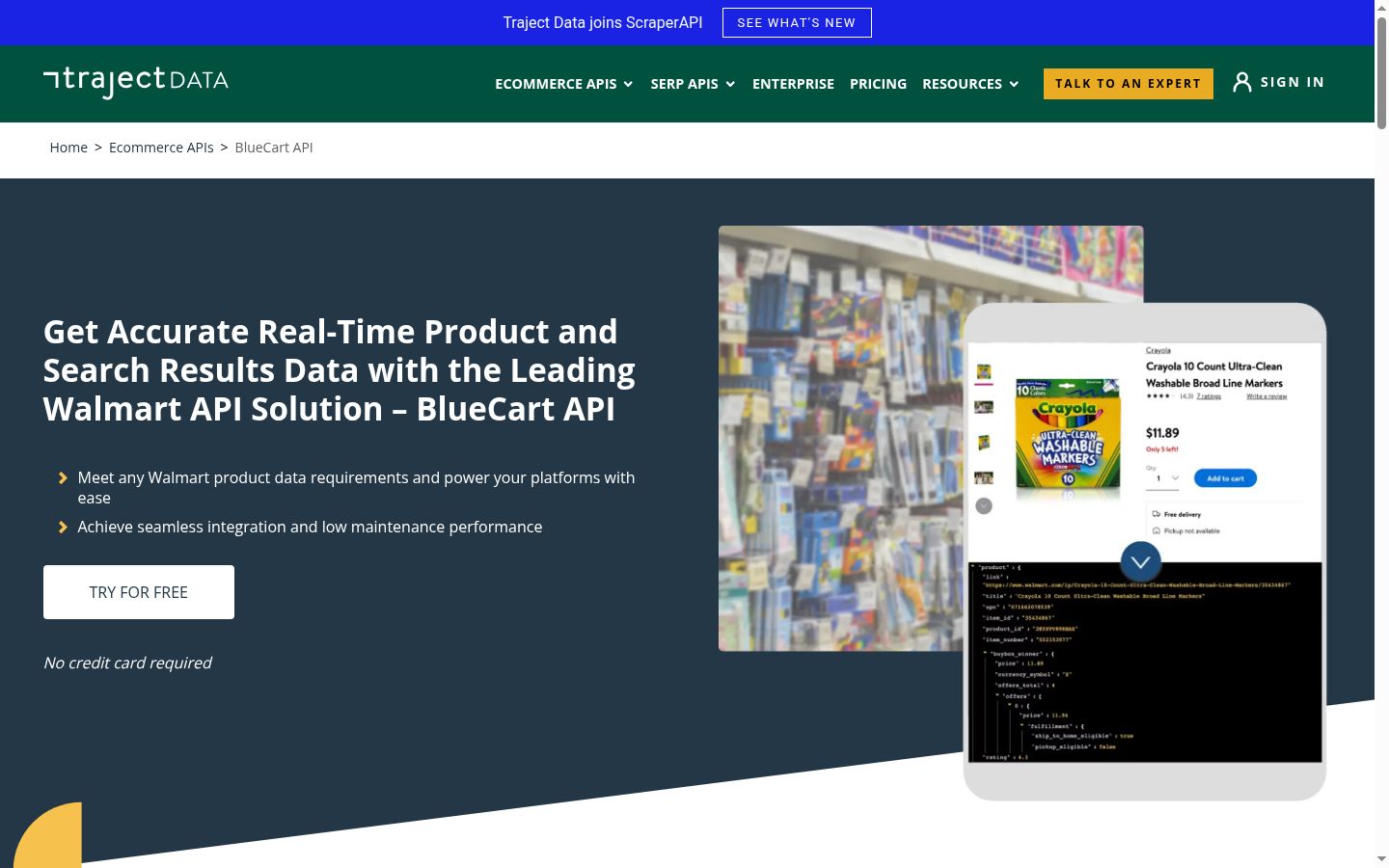Open Ecommerce APIs breadcrumb link
Viewport: 1389px width, 868px height.
[161, 148]
